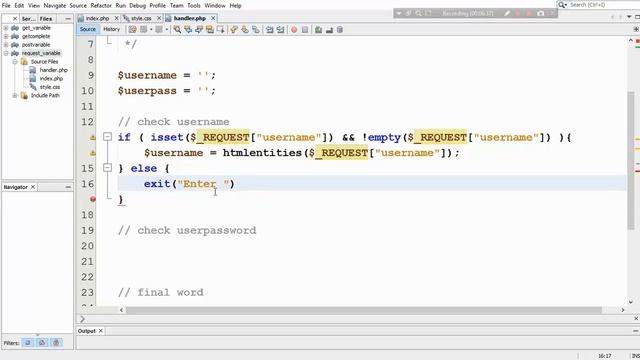This screenshot has height=360, width=640.
Task: Open the Debug menu
Action: (x=138, y=5)
